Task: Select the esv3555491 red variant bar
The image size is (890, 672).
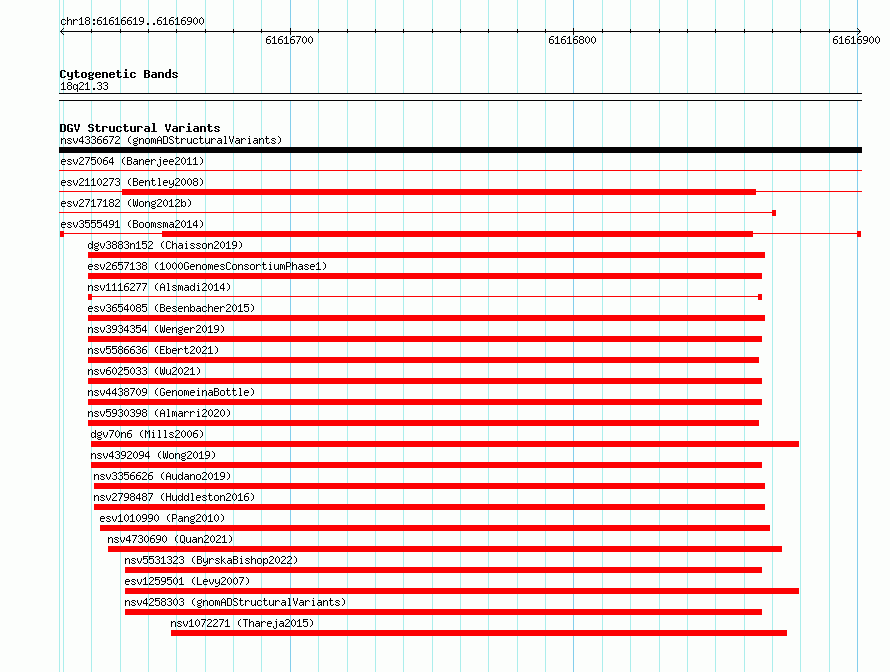Action: (x=457, y=234)
